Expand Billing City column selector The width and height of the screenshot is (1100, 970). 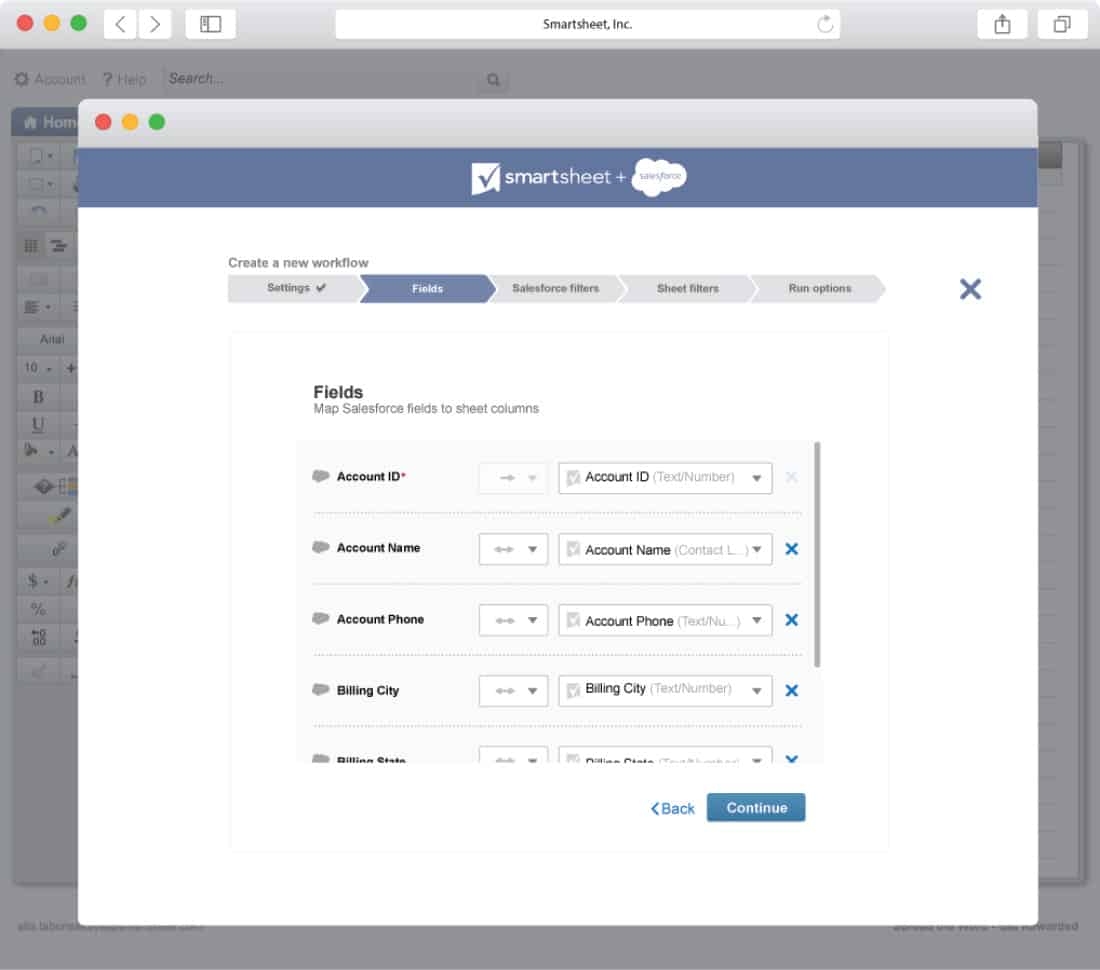pos(665,691)
